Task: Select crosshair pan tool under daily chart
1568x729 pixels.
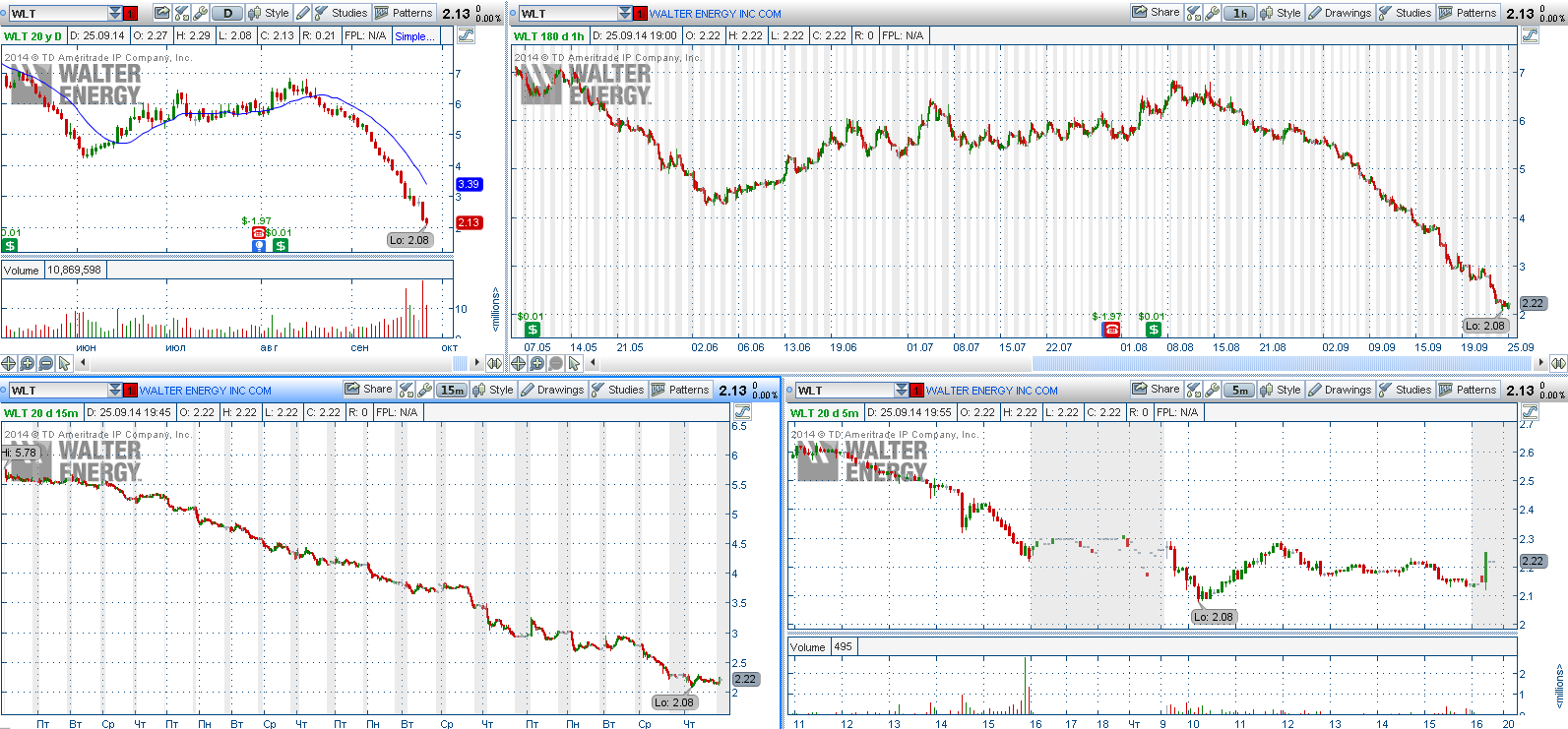Action: (x=8, y=363)
